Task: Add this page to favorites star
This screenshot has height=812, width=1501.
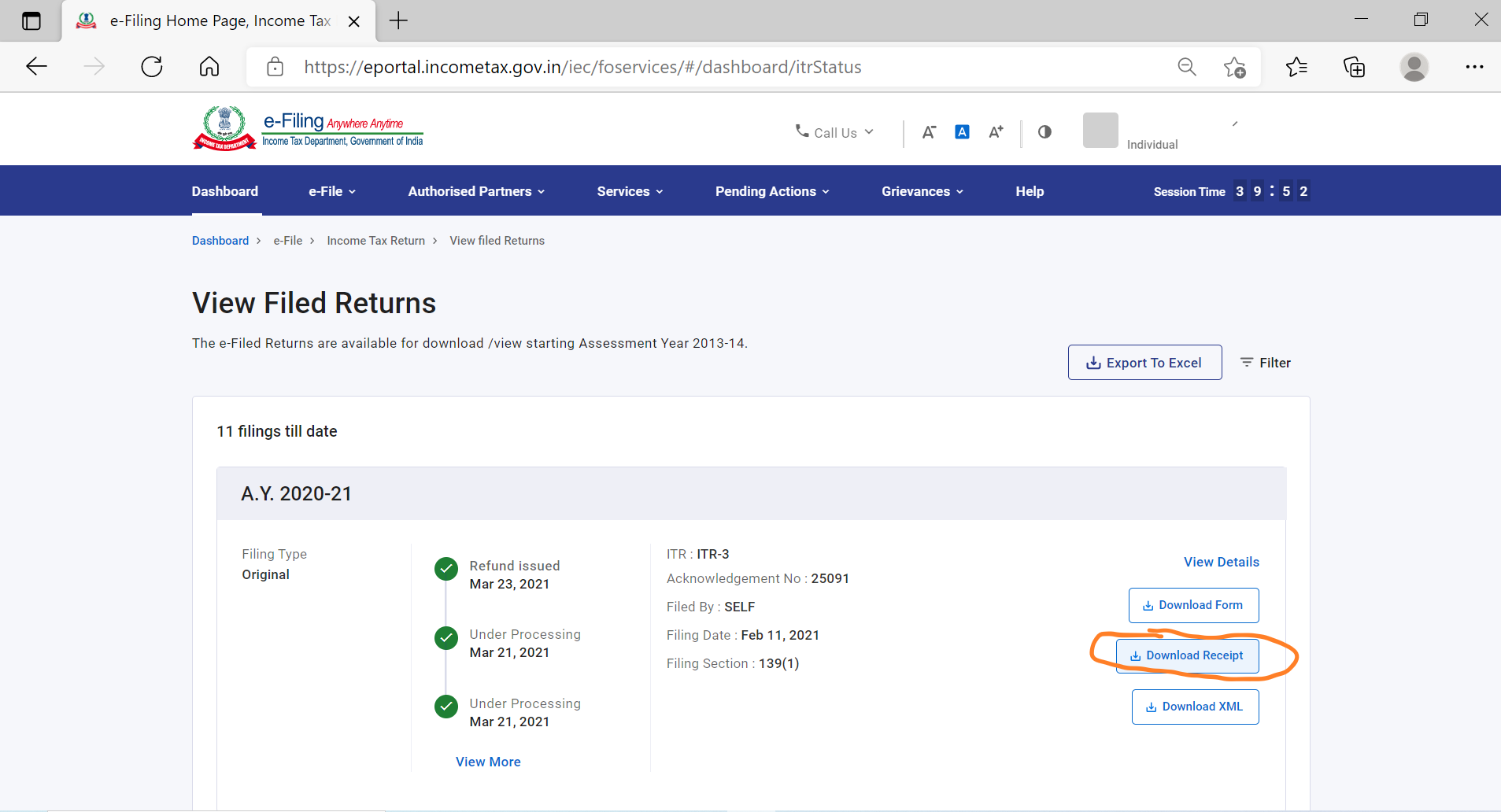Action: click(x=1235, y=68)
